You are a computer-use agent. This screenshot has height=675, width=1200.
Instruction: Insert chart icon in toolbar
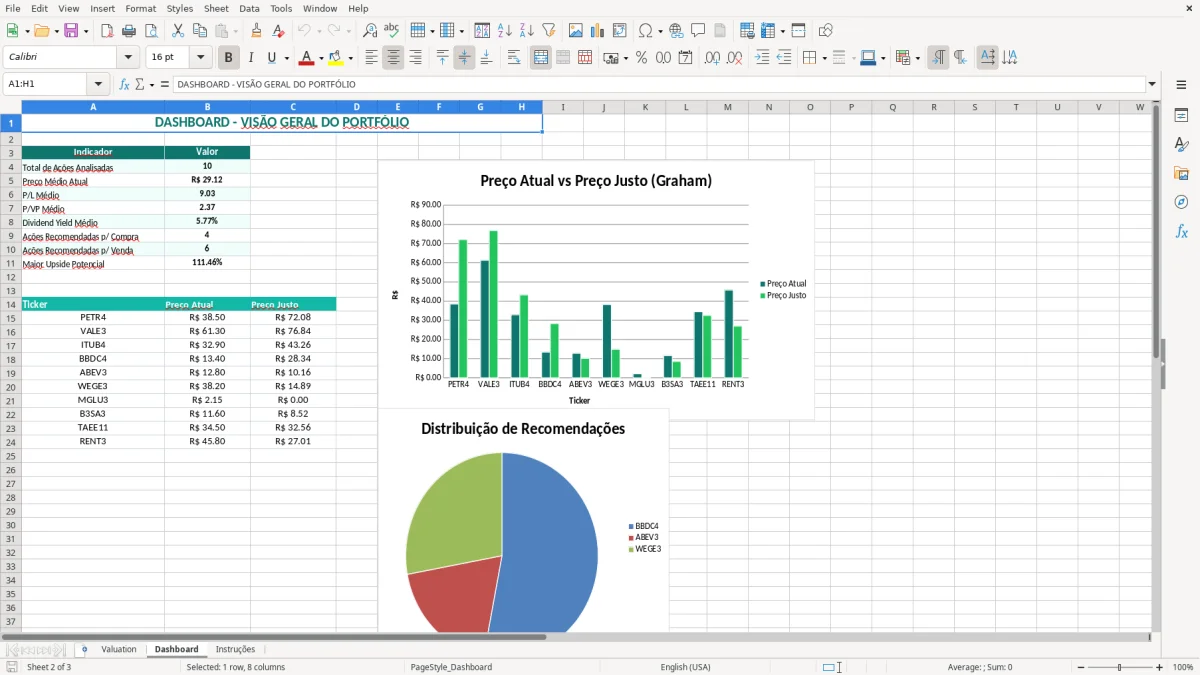coord(597,31)
